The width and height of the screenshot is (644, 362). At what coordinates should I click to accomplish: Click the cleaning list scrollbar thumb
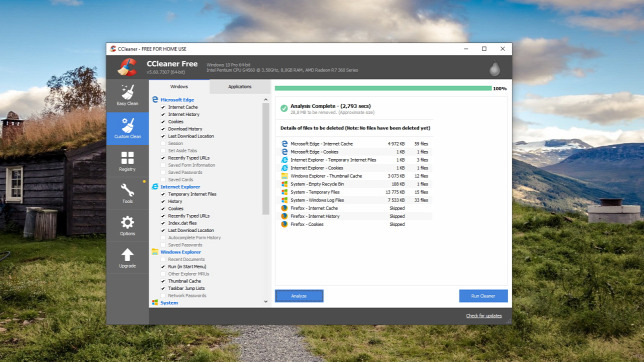[265, 159]
